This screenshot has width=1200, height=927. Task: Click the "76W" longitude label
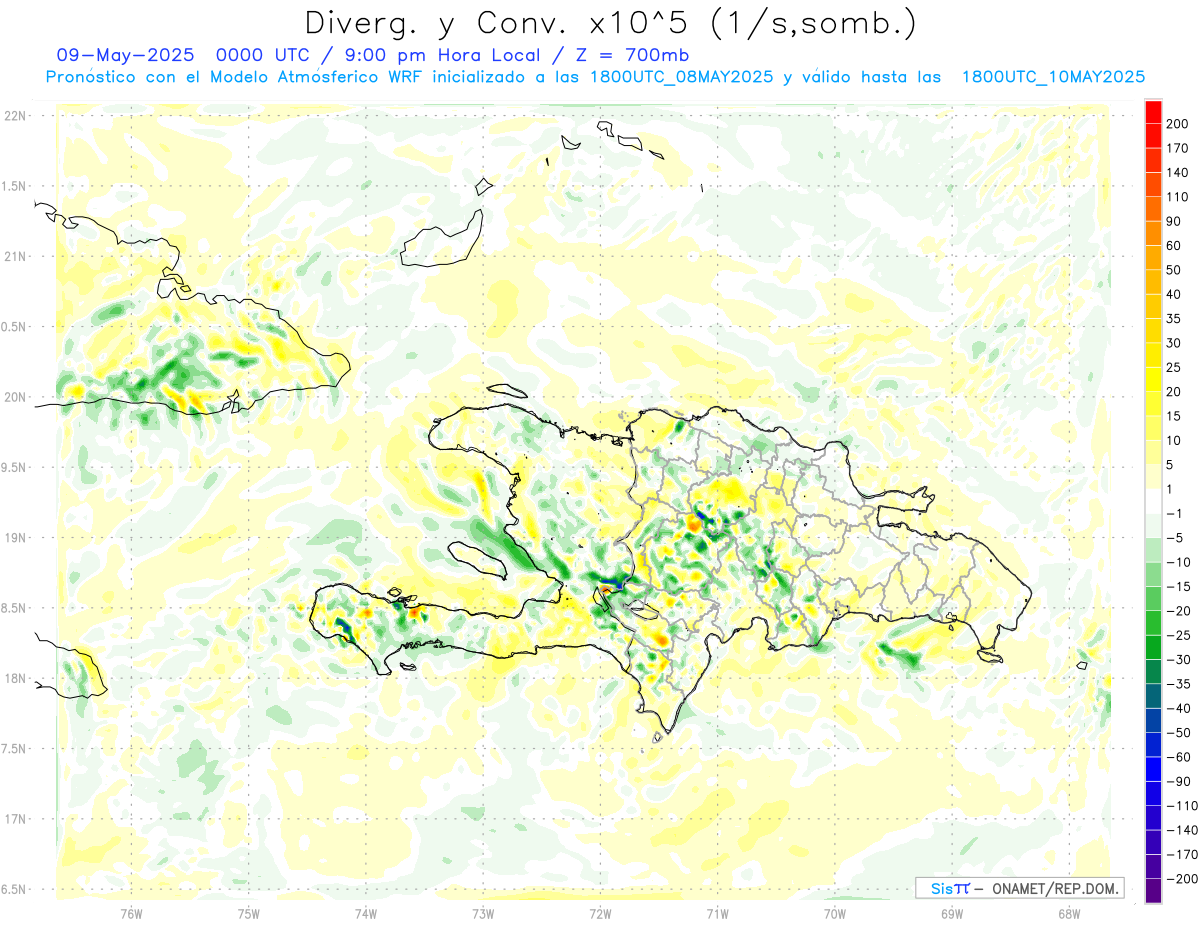click(x=131, y=913)
